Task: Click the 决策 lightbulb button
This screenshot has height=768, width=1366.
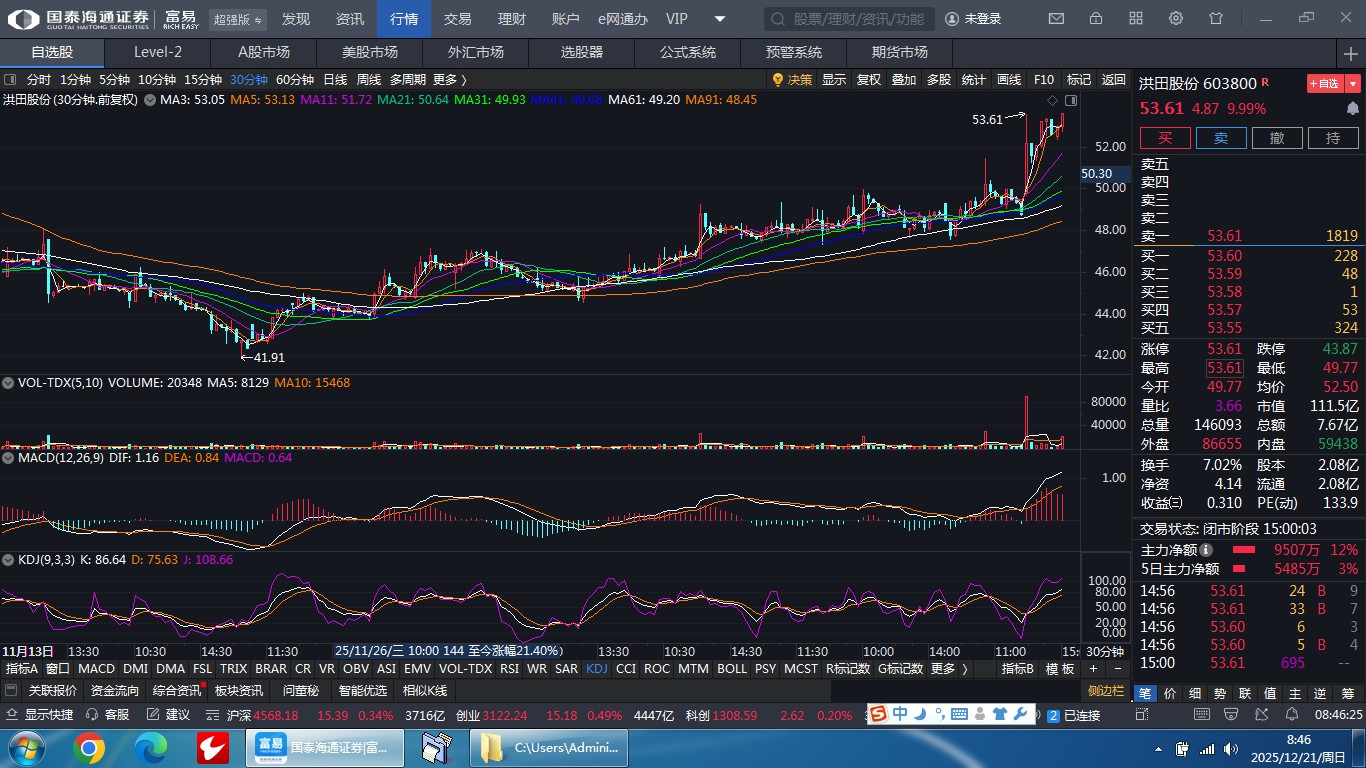Action: tap(792, 80)
